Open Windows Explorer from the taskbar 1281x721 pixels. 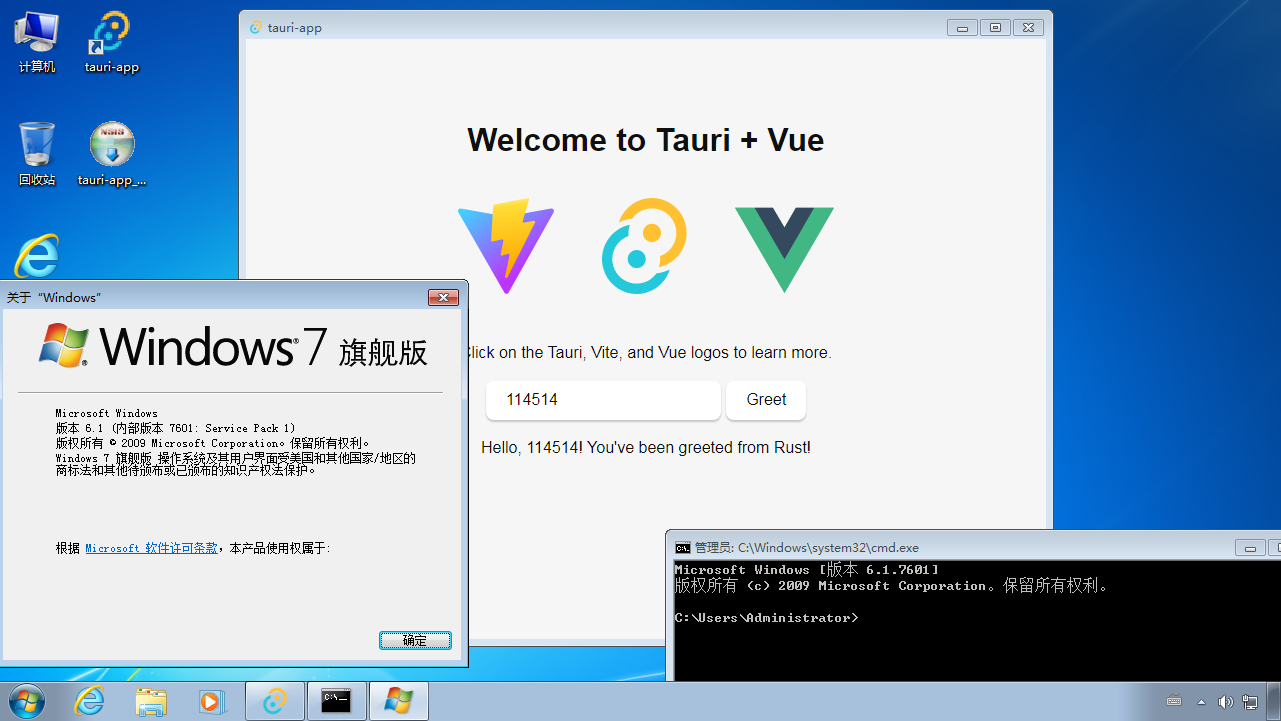tap(151, 701)
